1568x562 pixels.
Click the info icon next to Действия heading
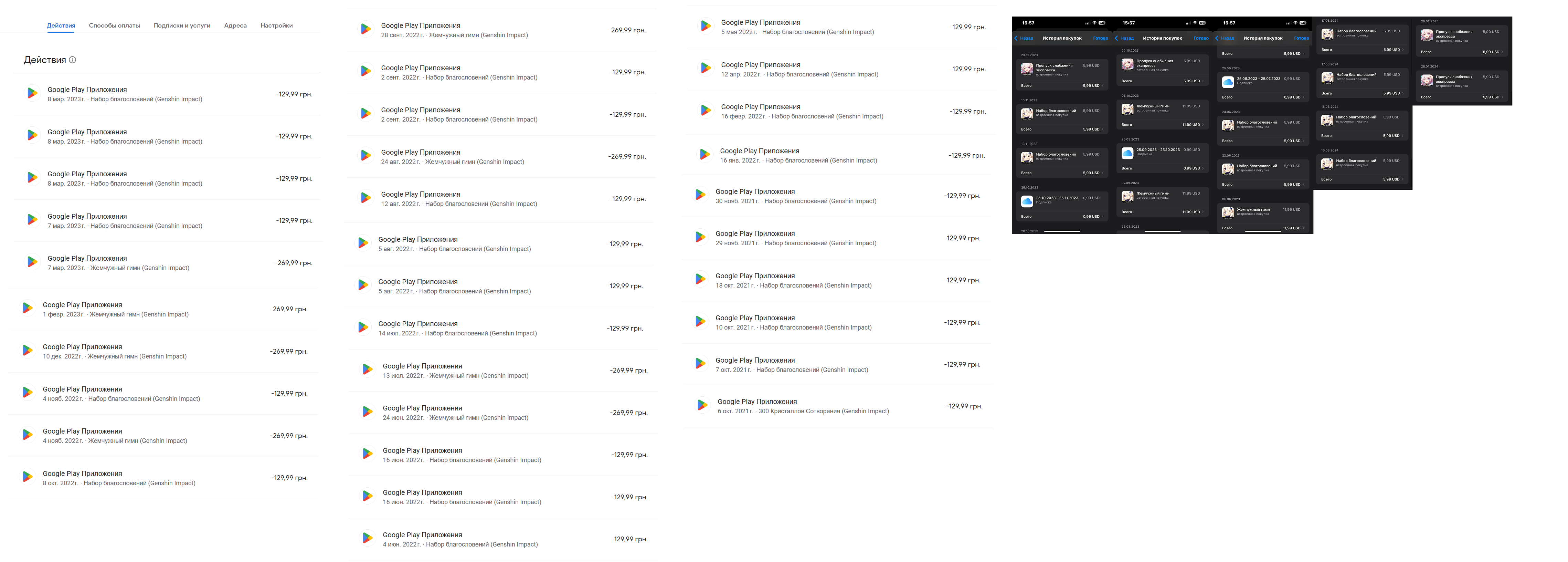click(x=72, y=60)
